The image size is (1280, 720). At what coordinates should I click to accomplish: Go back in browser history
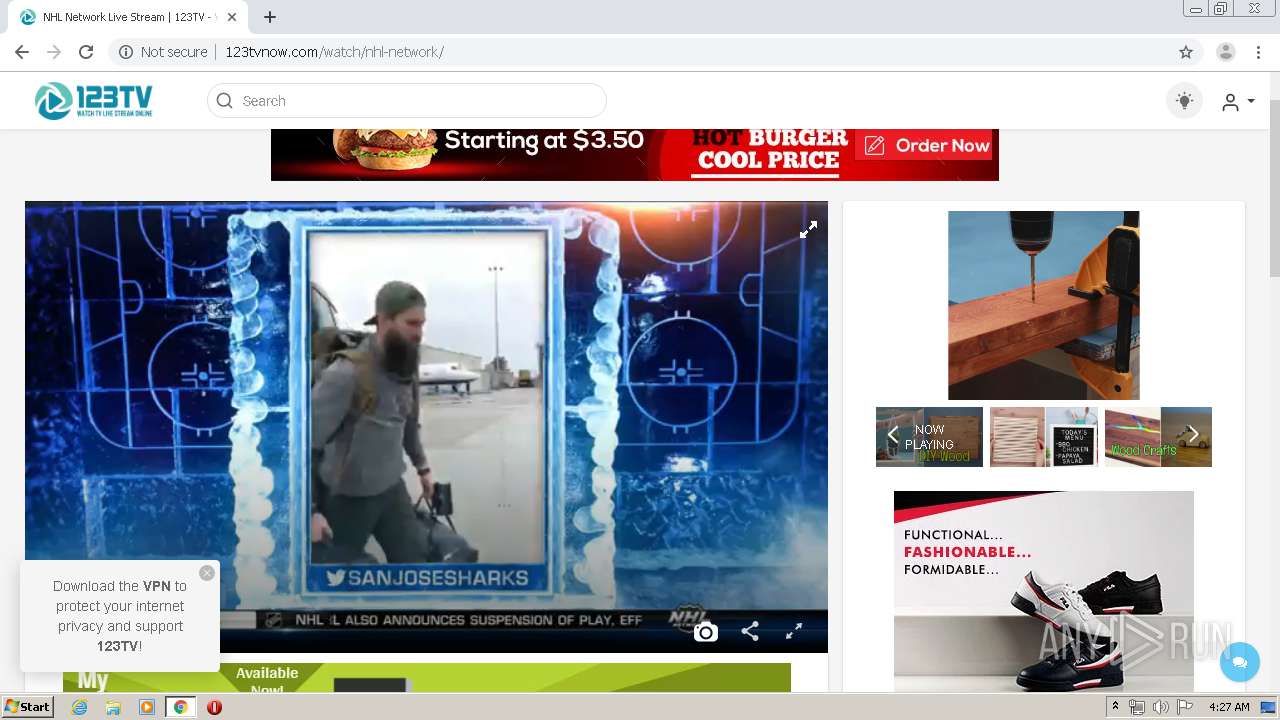22,52
